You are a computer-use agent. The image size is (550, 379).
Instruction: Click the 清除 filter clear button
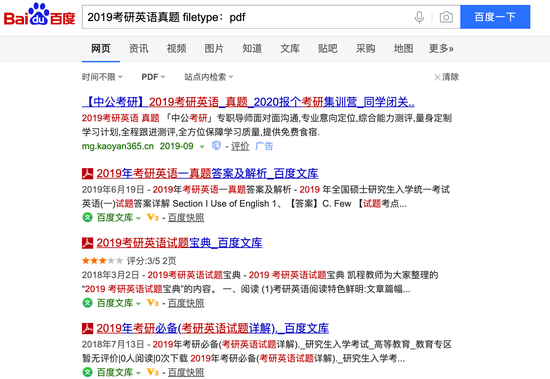[447, 77]
